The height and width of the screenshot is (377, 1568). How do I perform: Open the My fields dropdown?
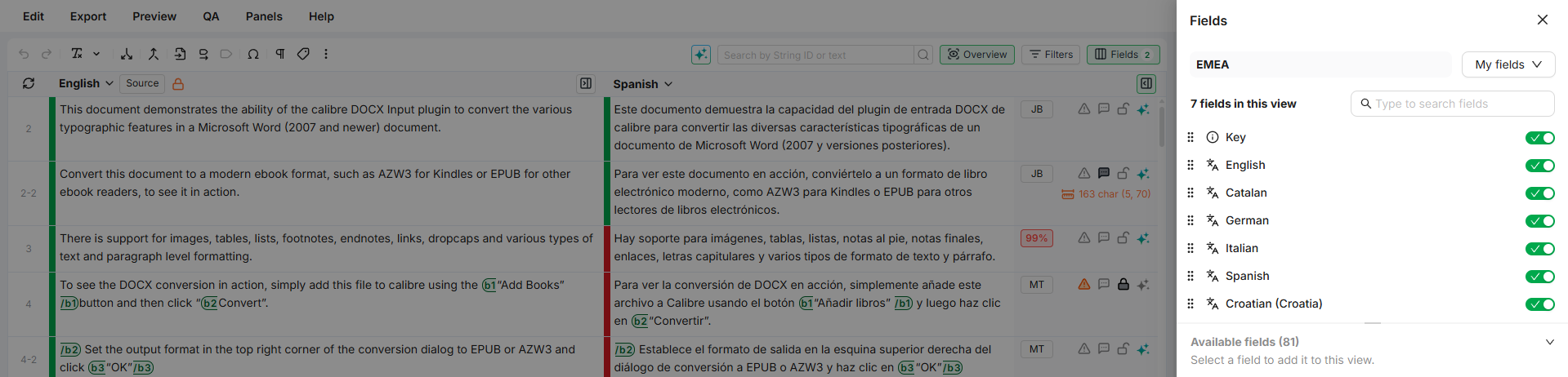click(x=1508, y=64)
